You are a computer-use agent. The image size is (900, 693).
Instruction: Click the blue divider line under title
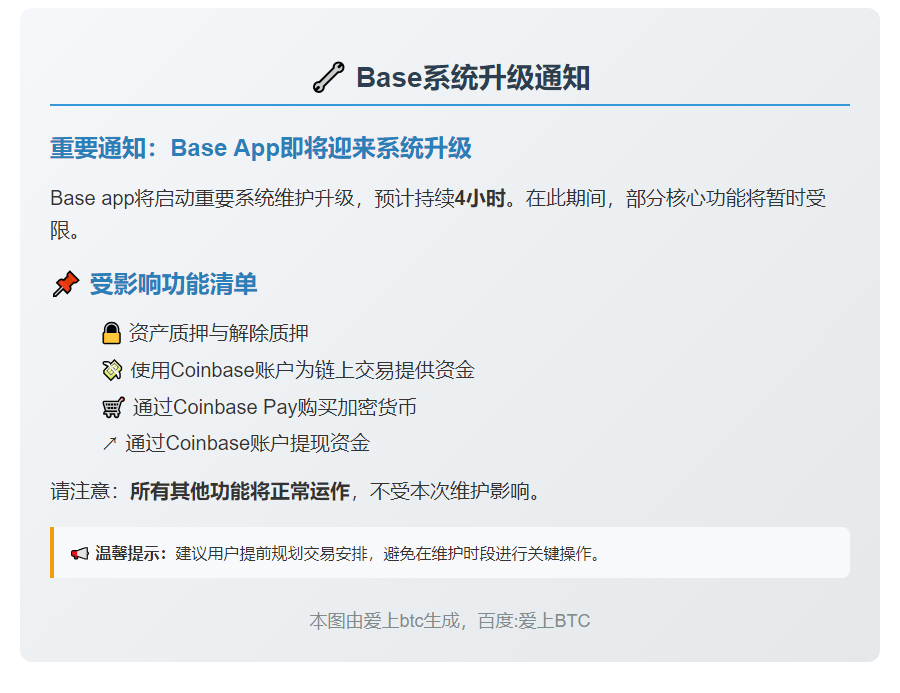tap(450, 104)
